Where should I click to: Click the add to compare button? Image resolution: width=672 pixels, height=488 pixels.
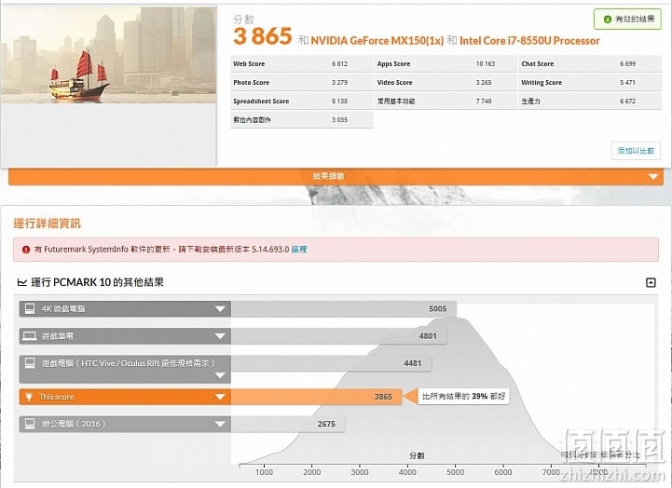[x=636, y=150]
